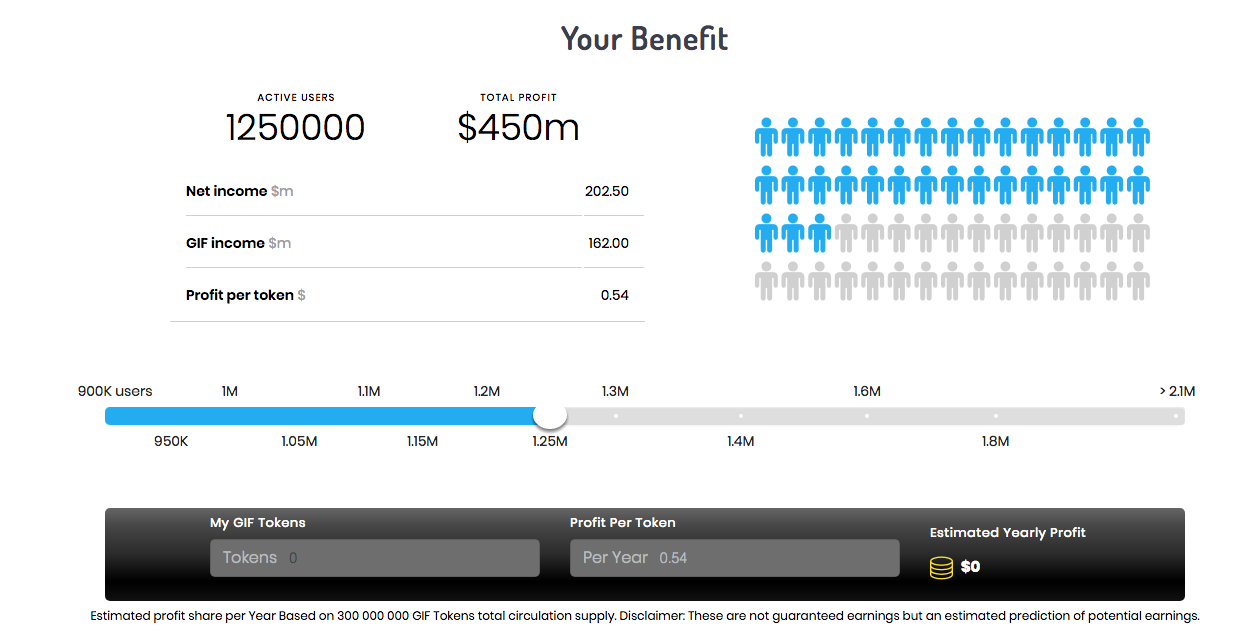Click the first blue person icon
This screenshot has width=1245, height=640.
(766, 137)
